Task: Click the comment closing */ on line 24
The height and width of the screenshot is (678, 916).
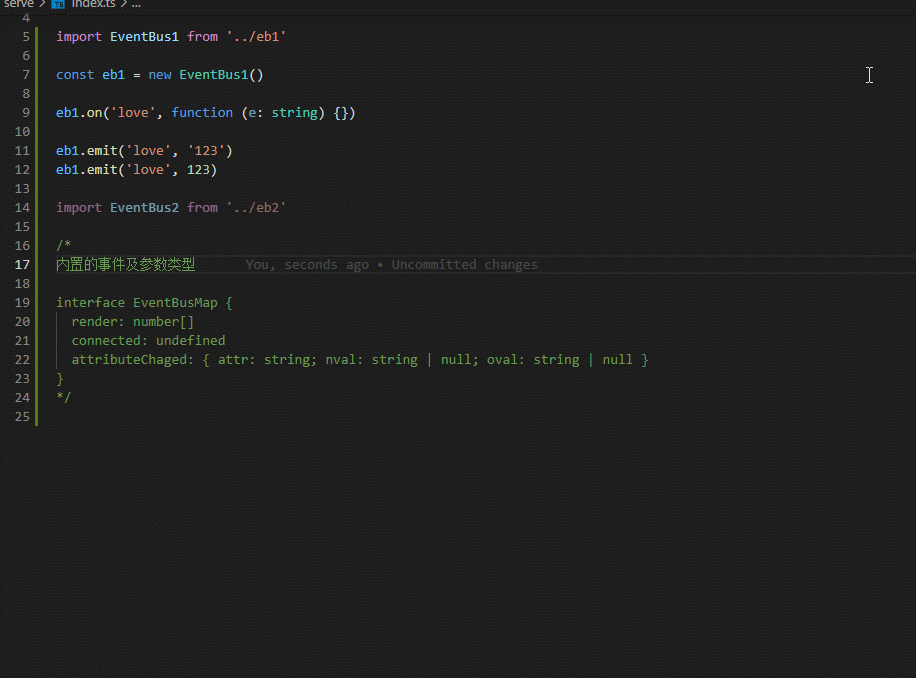Action: 64,398
